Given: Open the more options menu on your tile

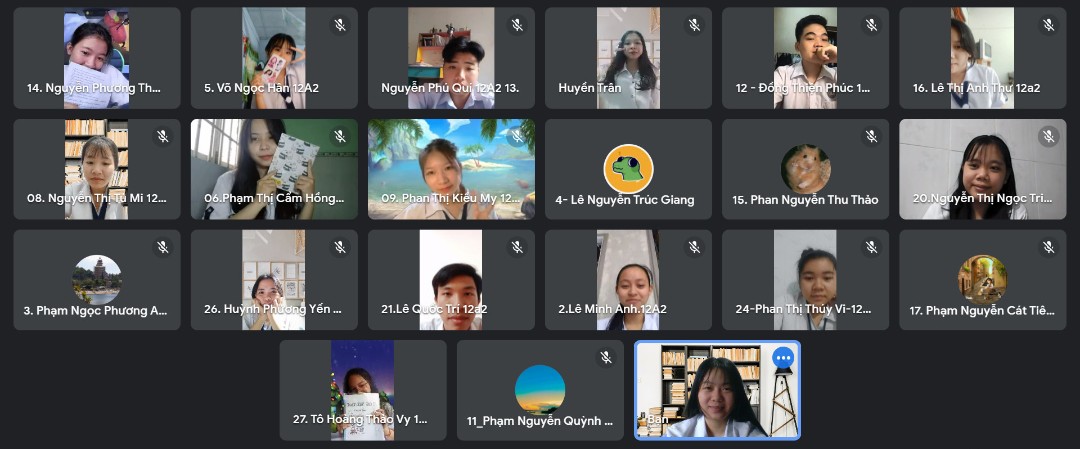Looking at the screenshot, I should coord(782,357).
